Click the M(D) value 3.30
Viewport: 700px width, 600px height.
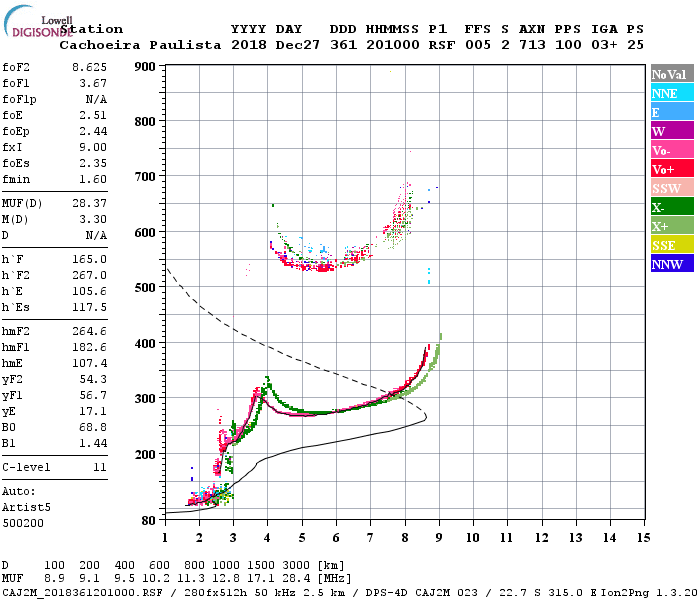coord(93,219)
